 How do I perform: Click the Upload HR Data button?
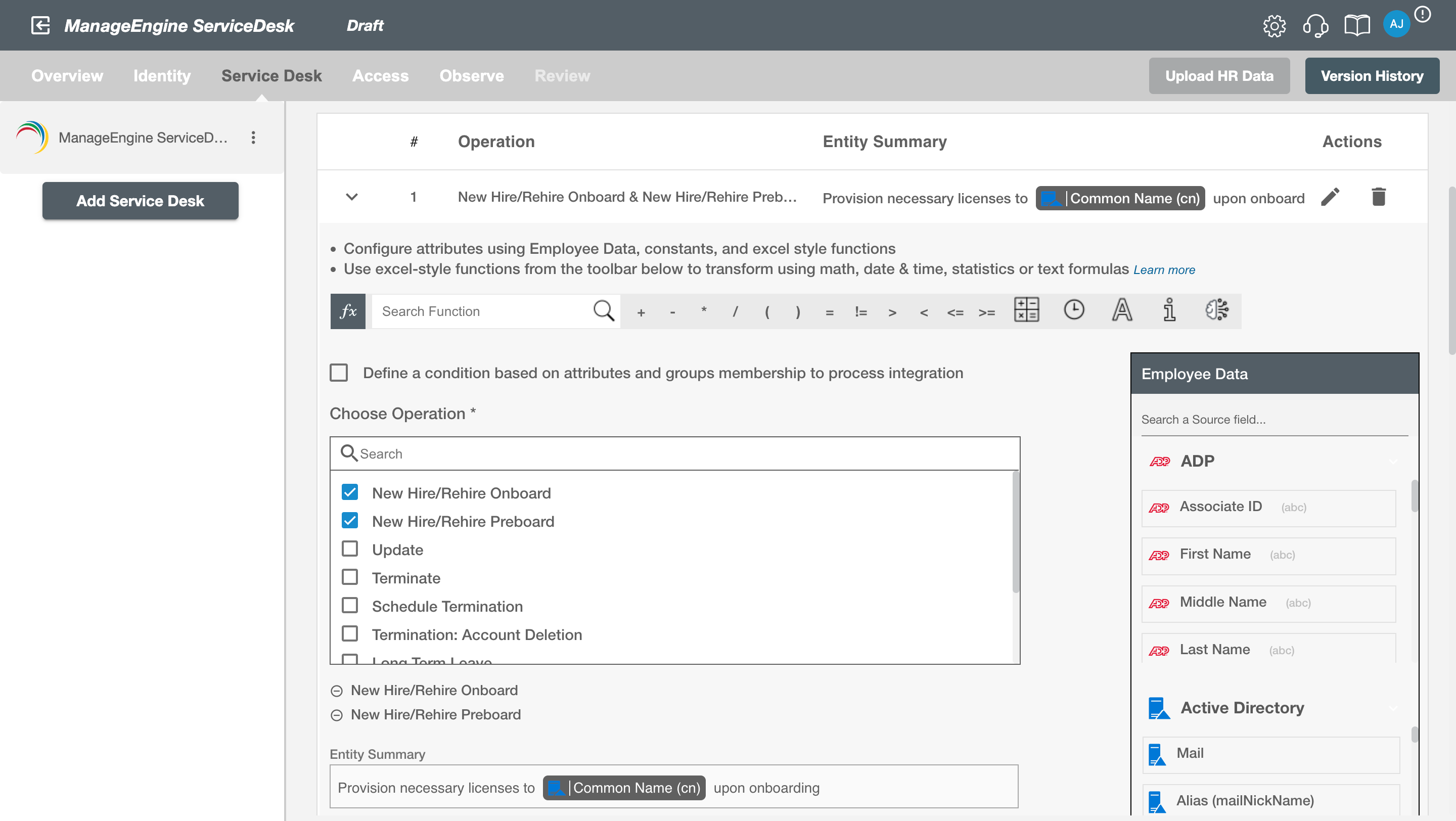(1219, 76)
